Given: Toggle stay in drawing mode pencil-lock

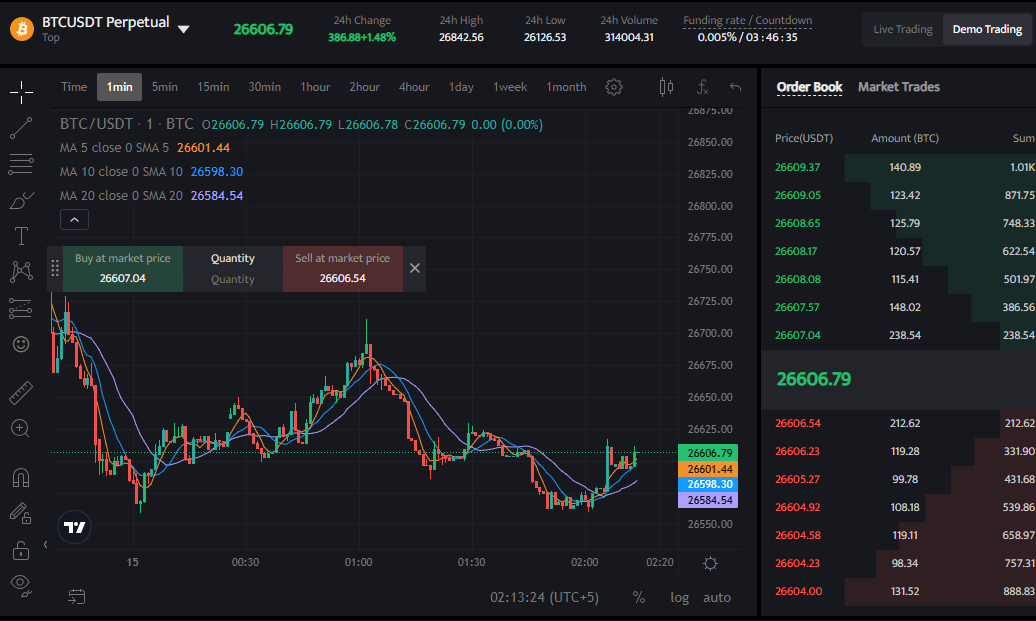Looking at the screenshot, I should click(20, 513).
